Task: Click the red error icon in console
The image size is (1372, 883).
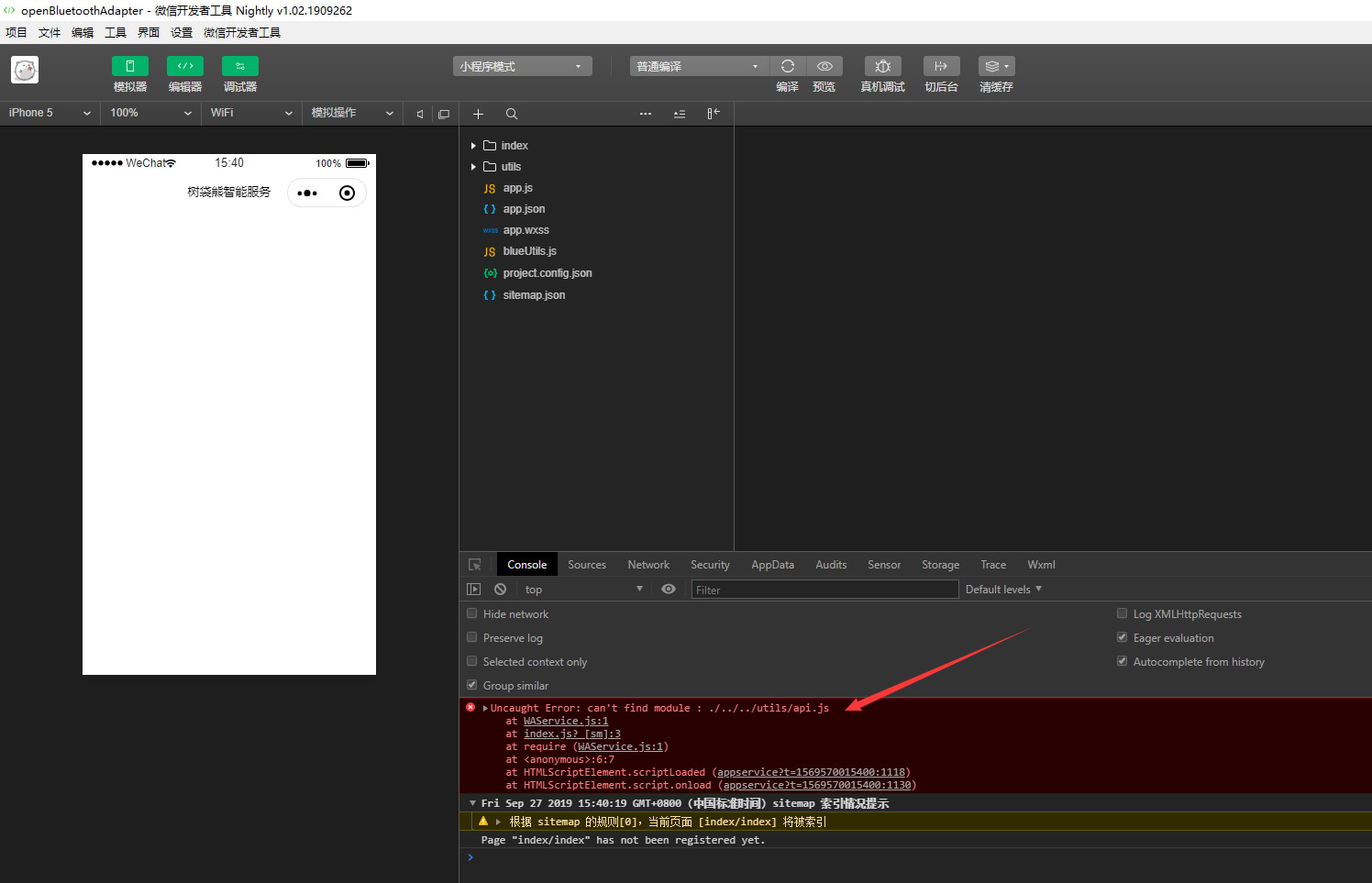Action: [470, 707]
